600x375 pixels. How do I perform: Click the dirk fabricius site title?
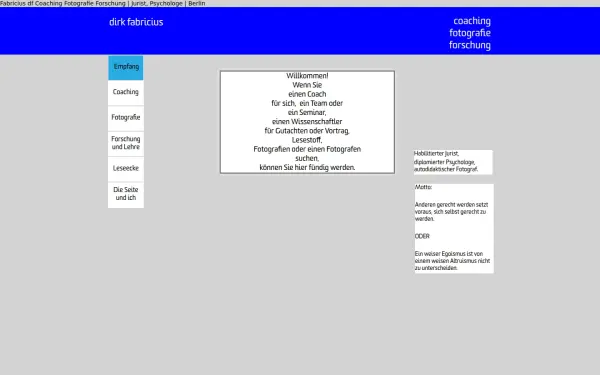pyautogui.click(x=136, y=22)
